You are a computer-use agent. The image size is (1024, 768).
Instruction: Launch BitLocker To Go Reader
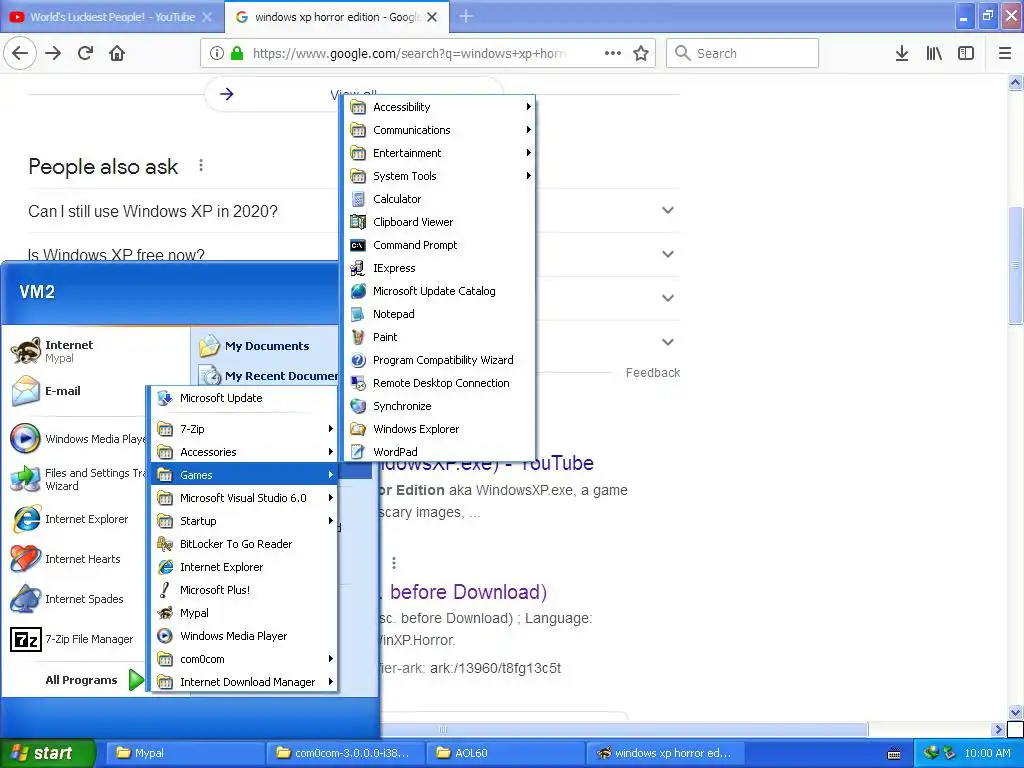pos(244,544)
